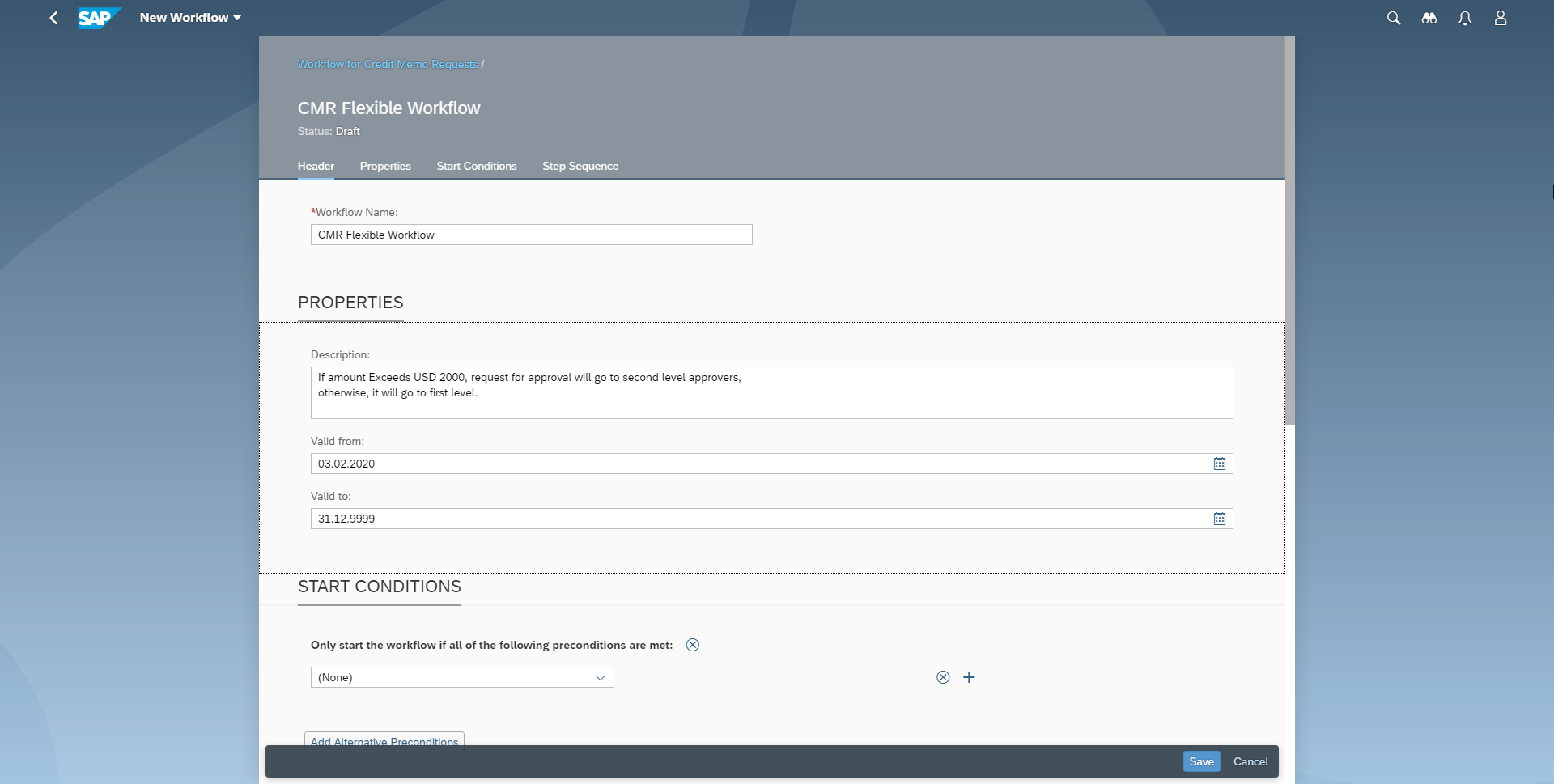The image size is (1554, 784).
Task: Open the user profile icon
Action: pyautogui.click(x=1501, y=18)
